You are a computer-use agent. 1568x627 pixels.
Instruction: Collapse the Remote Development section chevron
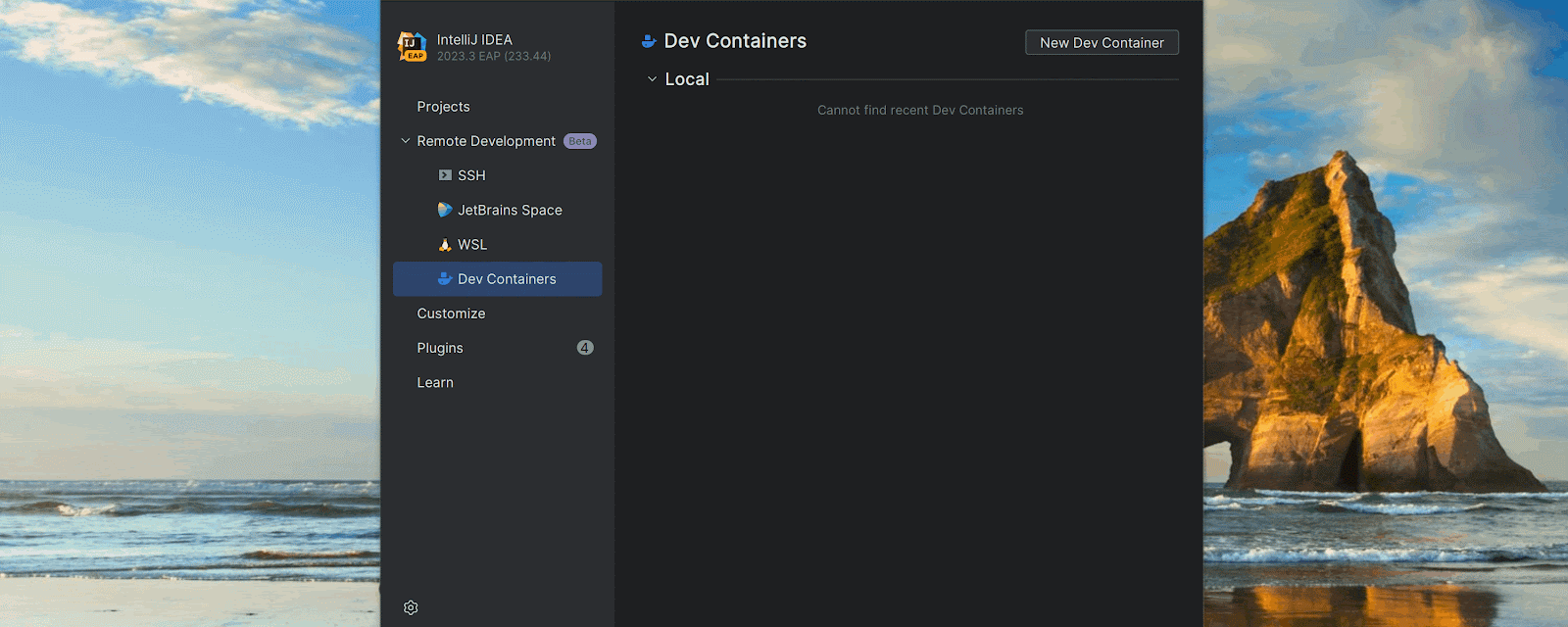click(406, 141)
